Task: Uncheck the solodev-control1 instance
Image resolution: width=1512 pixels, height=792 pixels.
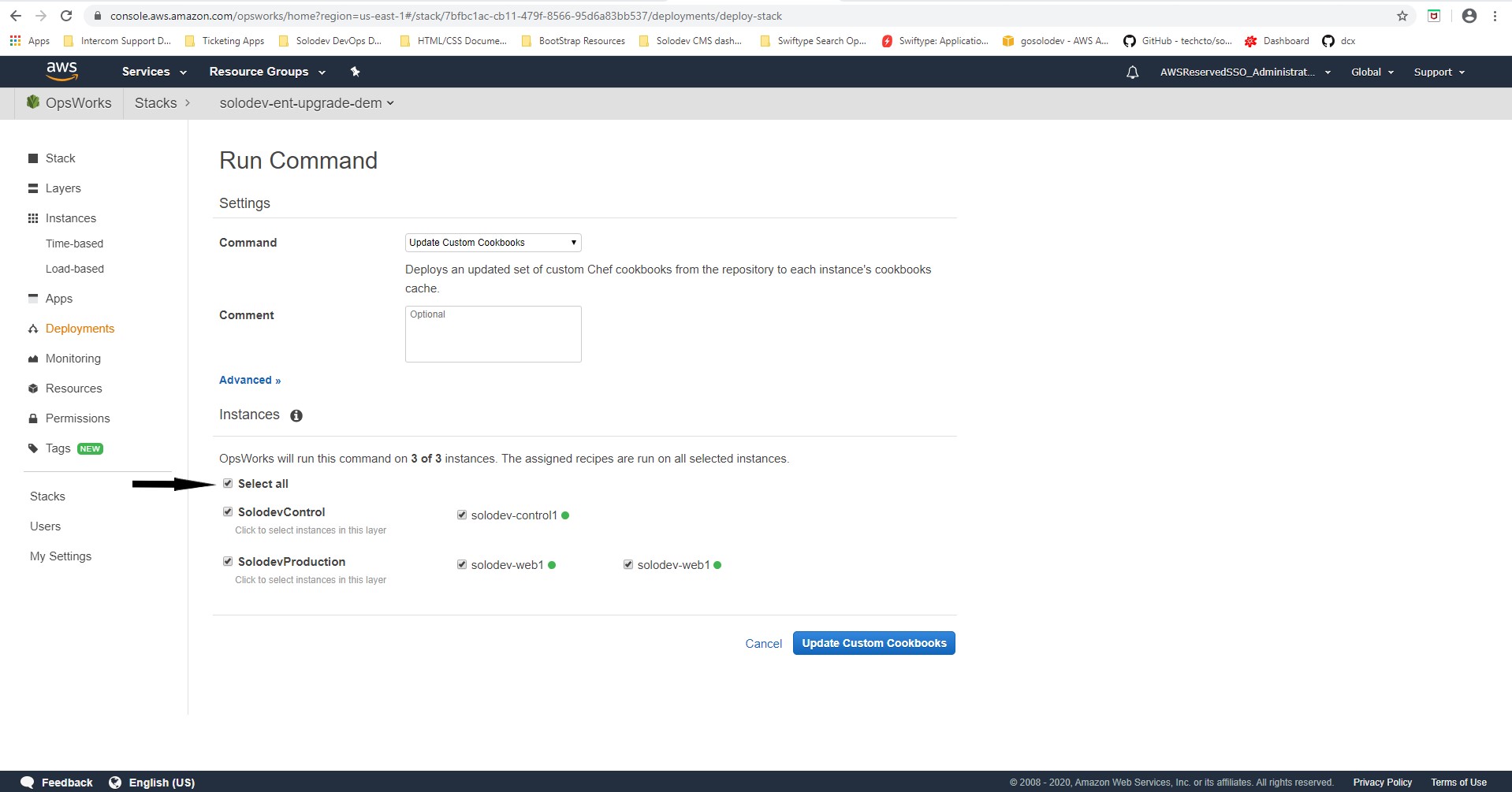Action: [462, 515]
